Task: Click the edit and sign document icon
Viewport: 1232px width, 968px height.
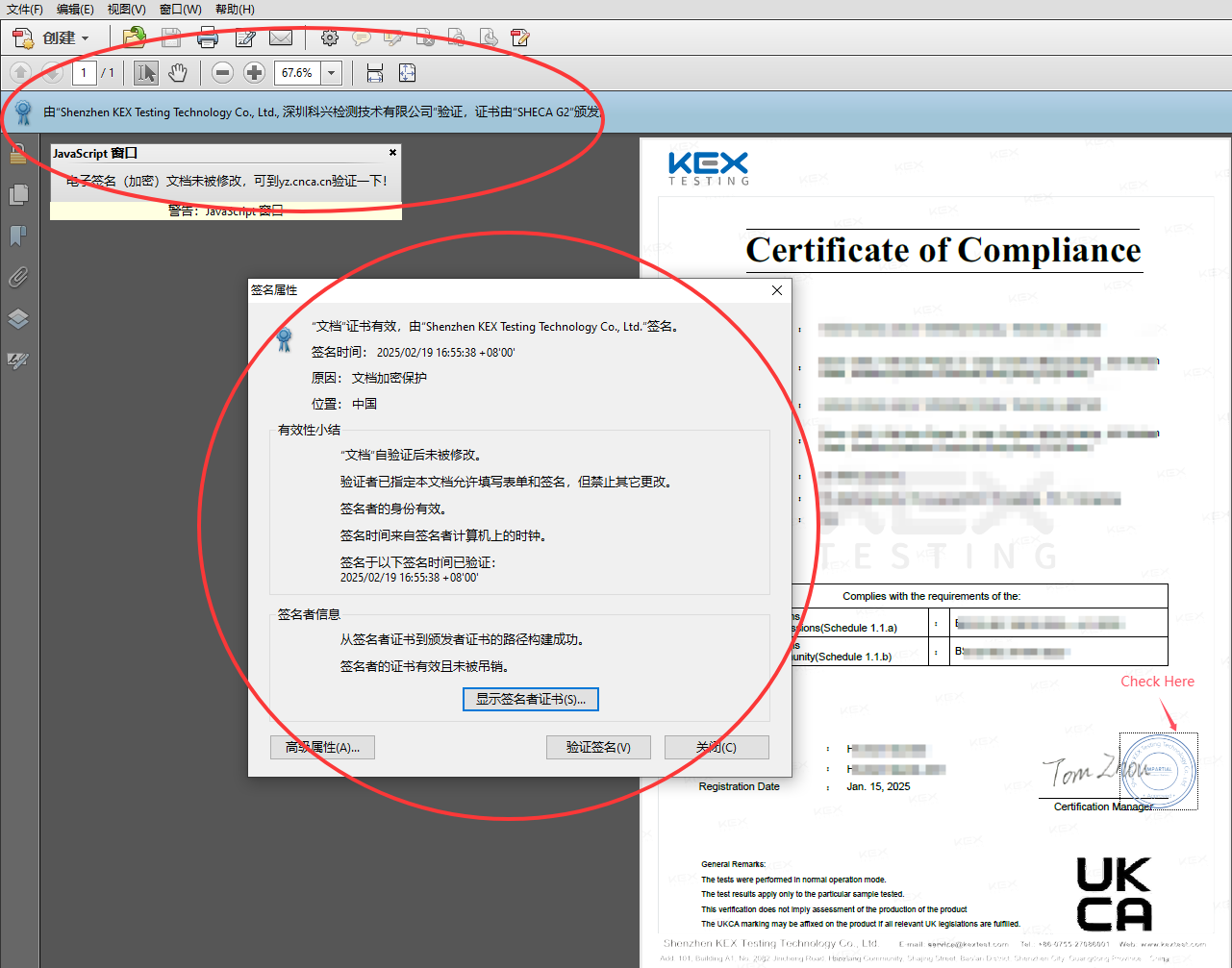Action: point(245,38)
